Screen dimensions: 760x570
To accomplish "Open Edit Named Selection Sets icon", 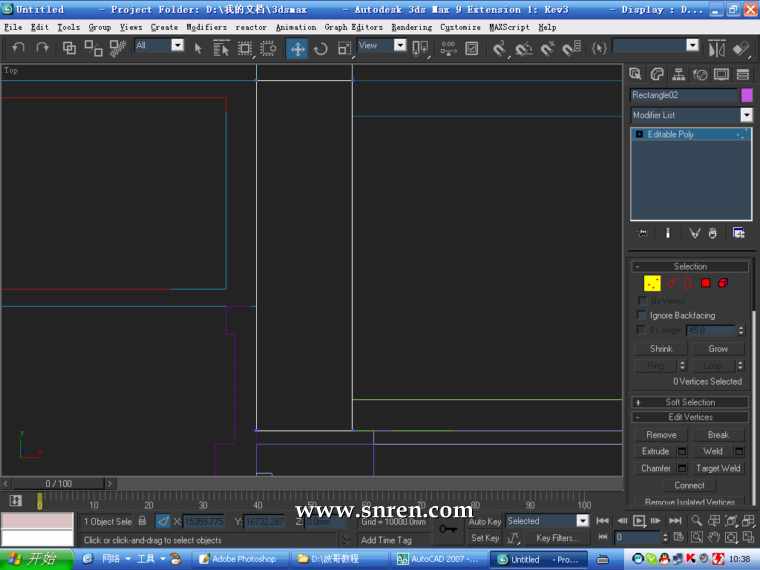I will click(600, 48).
